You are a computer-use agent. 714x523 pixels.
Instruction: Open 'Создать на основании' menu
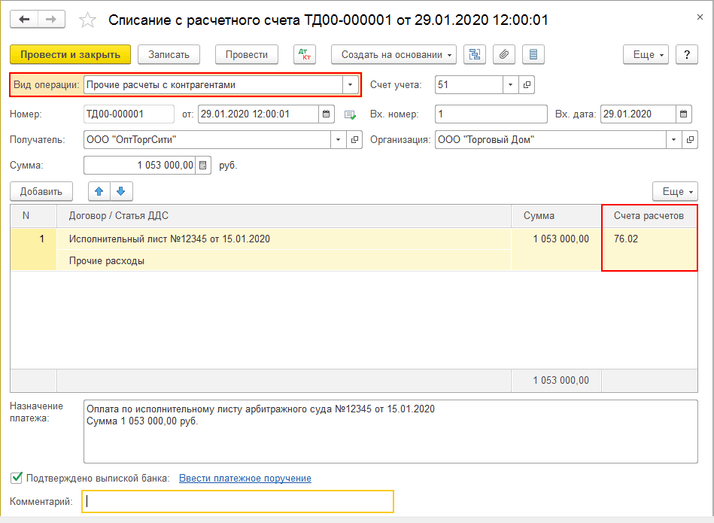pos(394,54)
